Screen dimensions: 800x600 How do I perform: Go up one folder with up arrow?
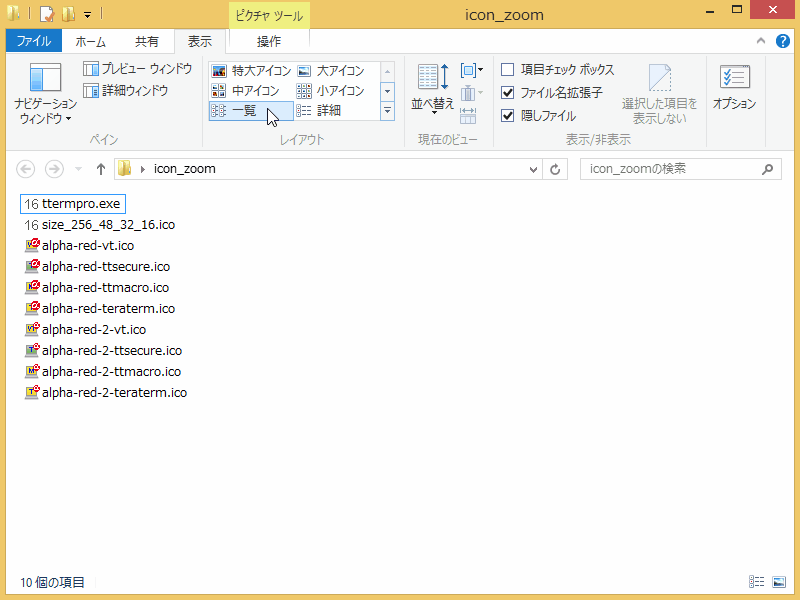pyautogui.click(x=101, y=169)
